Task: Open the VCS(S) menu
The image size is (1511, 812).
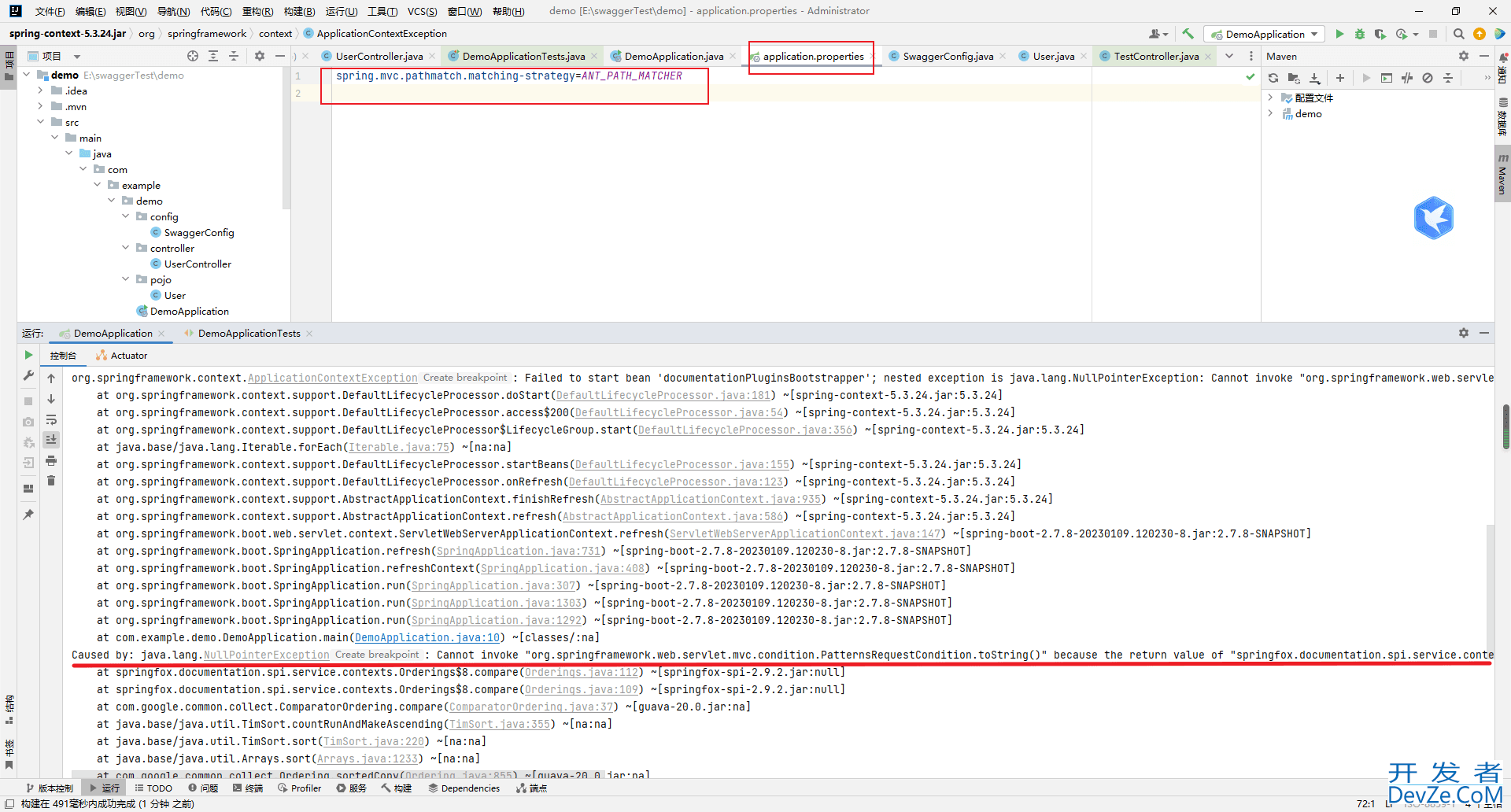Action: click(x=423, y=11)
